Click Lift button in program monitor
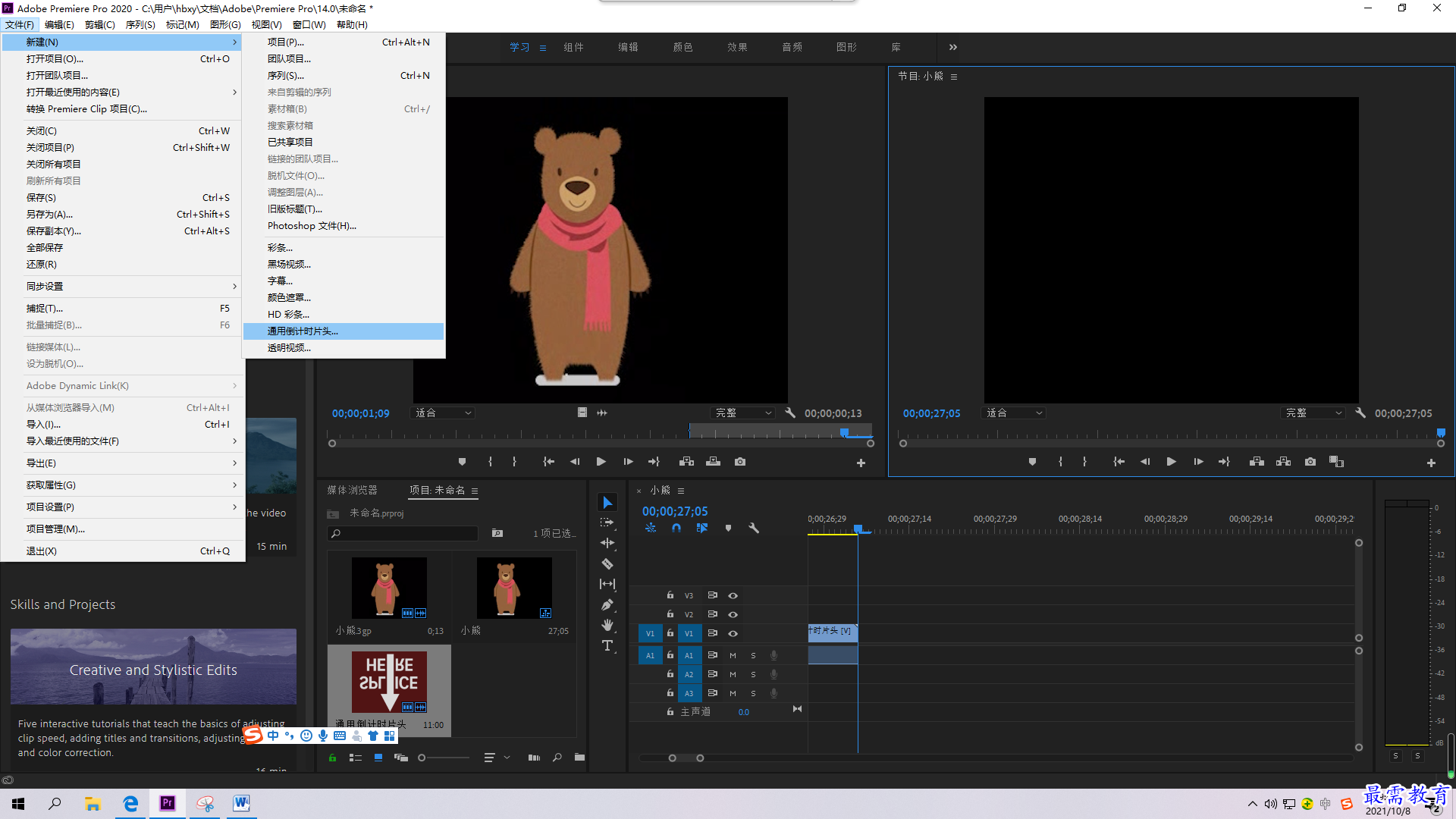 coord(1257,462)
